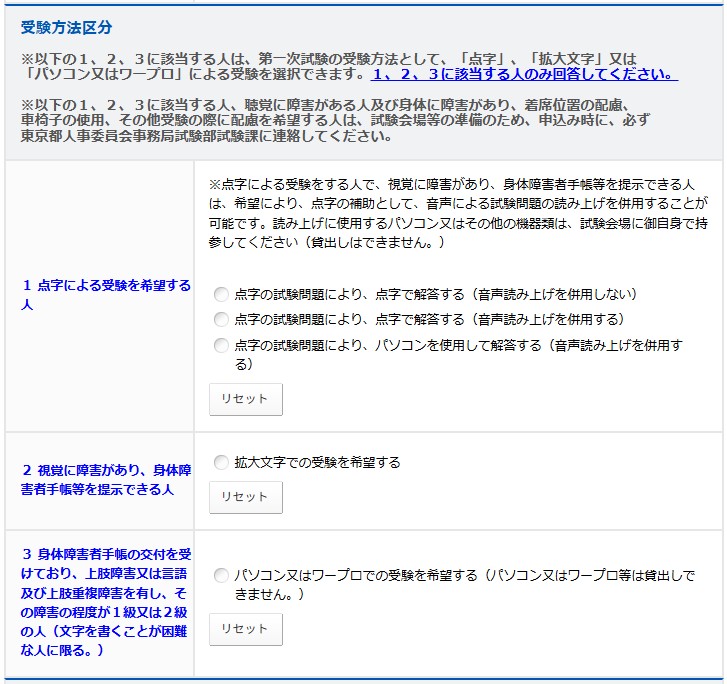Open the 1、2、3に該当する人のみ回答してください link
The height and width of the screenshot is (684, 727).
(x=524, y=75)
